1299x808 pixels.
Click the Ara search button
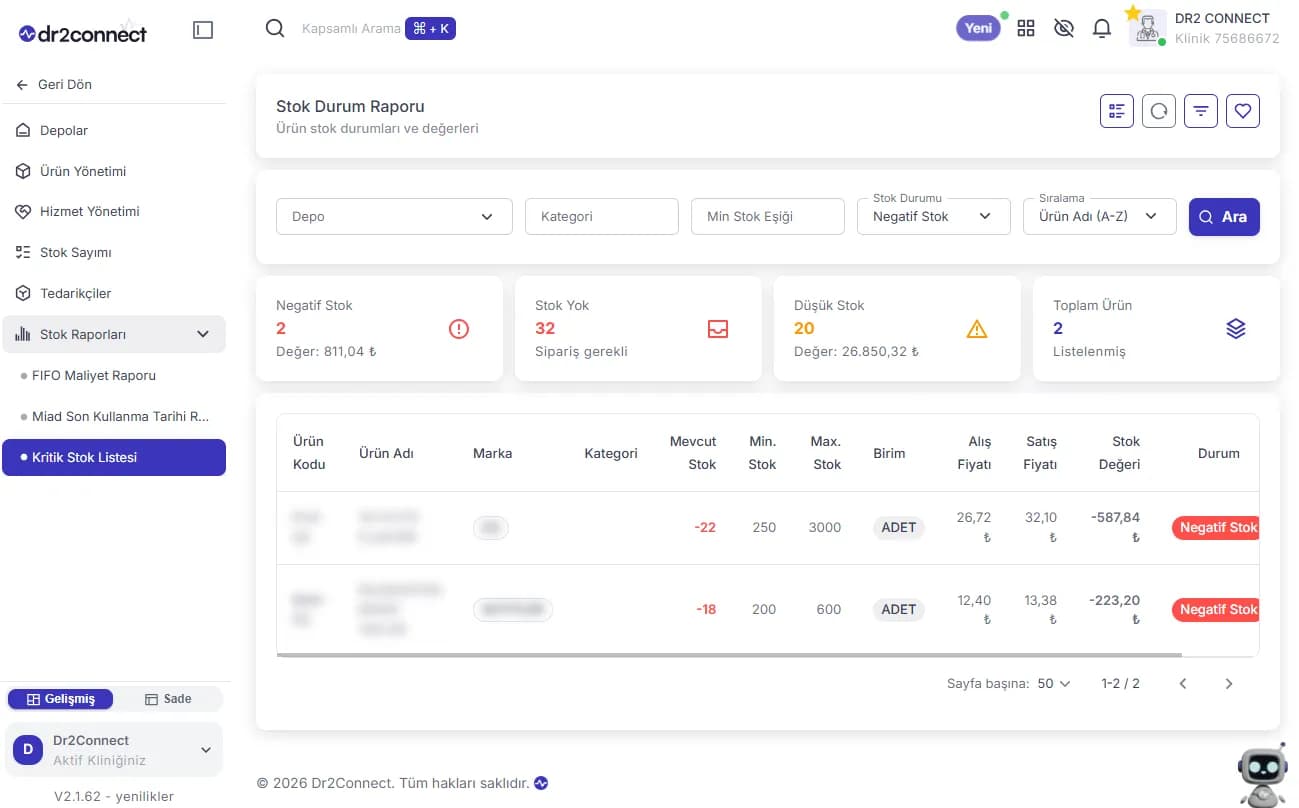1224,217
